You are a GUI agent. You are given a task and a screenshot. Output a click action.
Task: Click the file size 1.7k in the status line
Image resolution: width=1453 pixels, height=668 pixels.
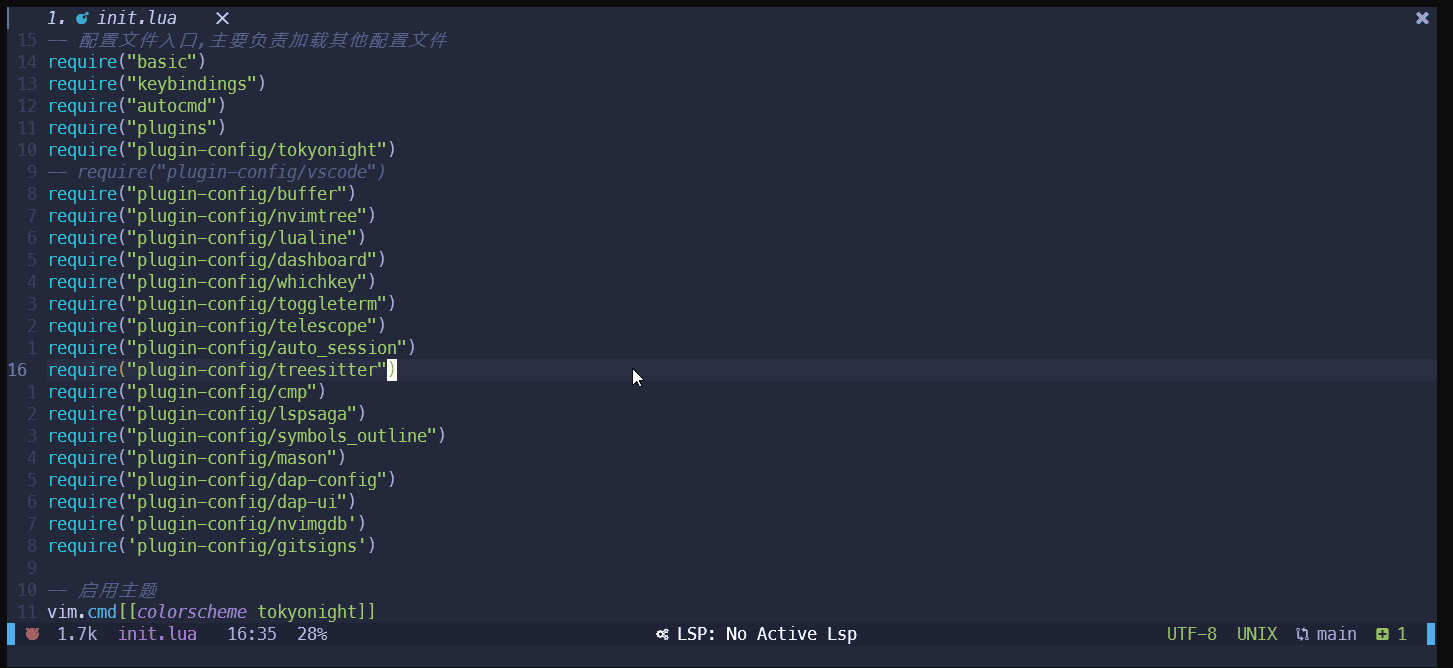click(77, 634)
